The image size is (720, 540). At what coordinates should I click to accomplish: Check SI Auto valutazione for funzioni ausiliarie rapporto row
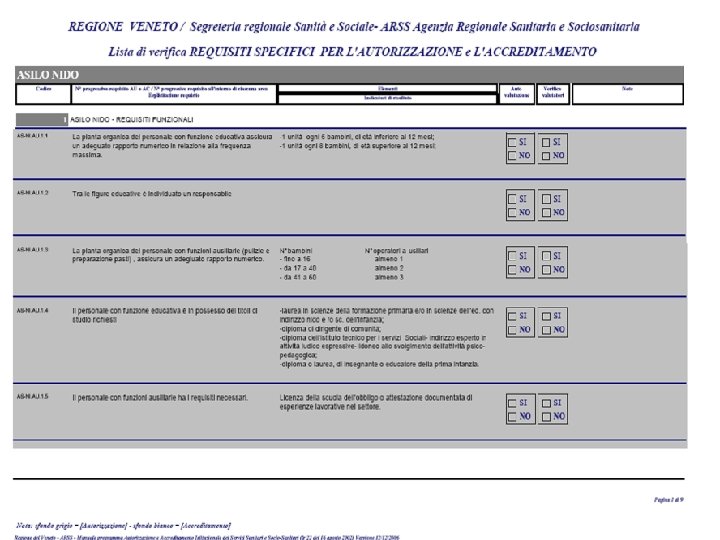(512, 256)
